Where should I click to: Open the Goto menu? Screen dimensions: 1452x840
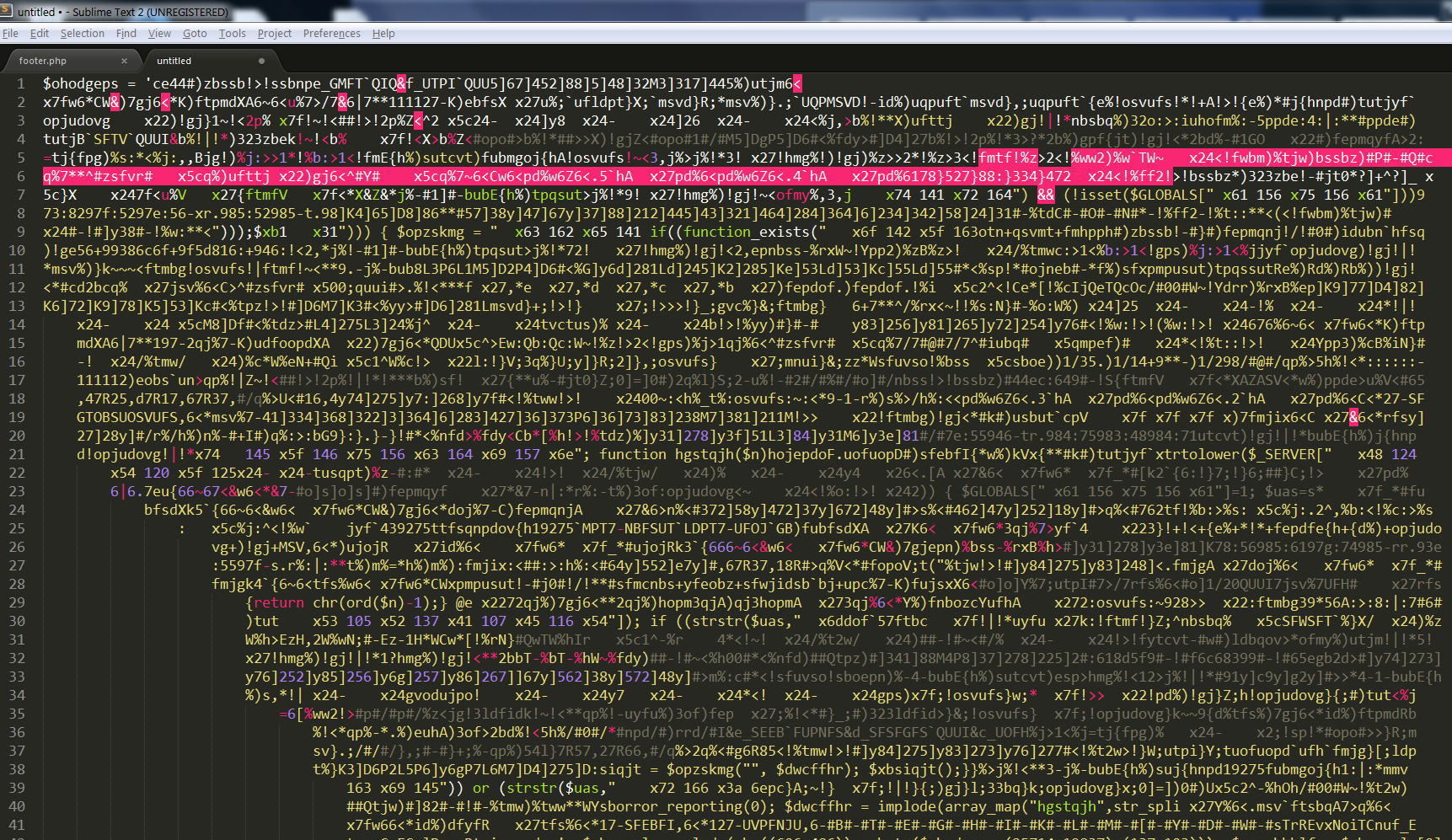point(195,34)
